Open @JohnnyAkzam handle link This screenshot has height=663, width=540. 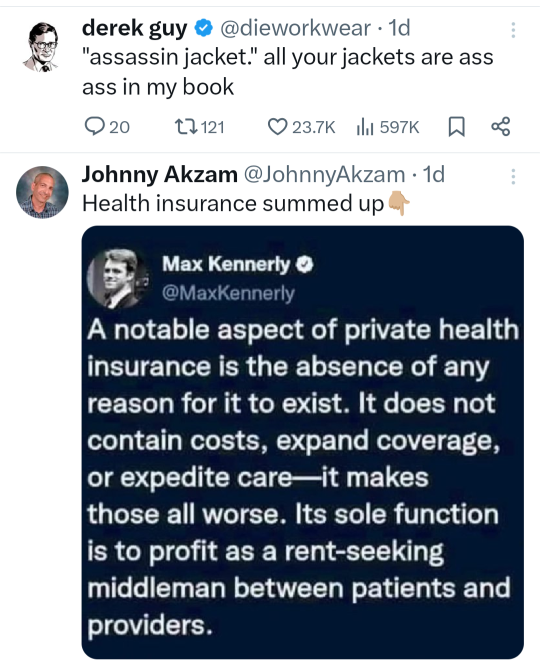(x=324, y=175)
